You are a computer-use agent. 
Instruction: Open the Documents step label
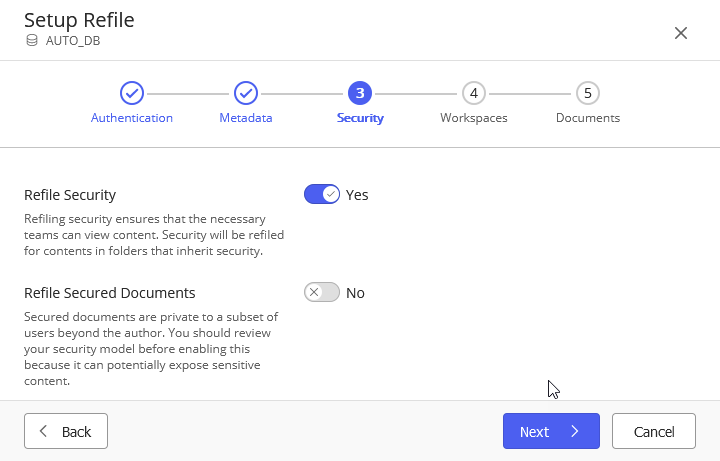[x=588, y=118]
